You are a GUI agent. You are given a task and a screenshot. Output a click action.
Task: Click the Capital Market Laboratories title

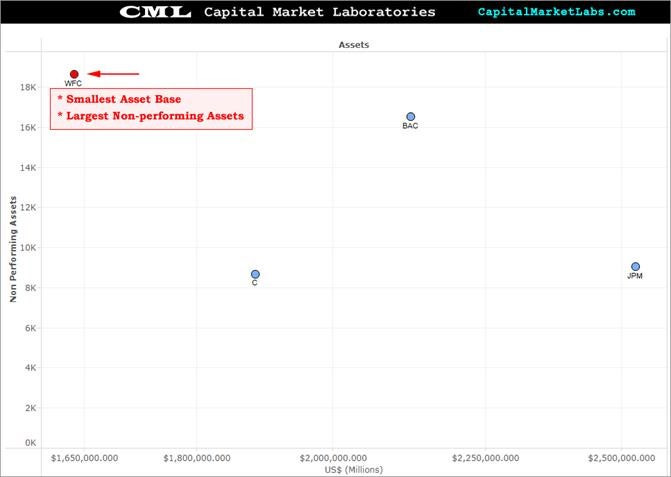[319, 12]
